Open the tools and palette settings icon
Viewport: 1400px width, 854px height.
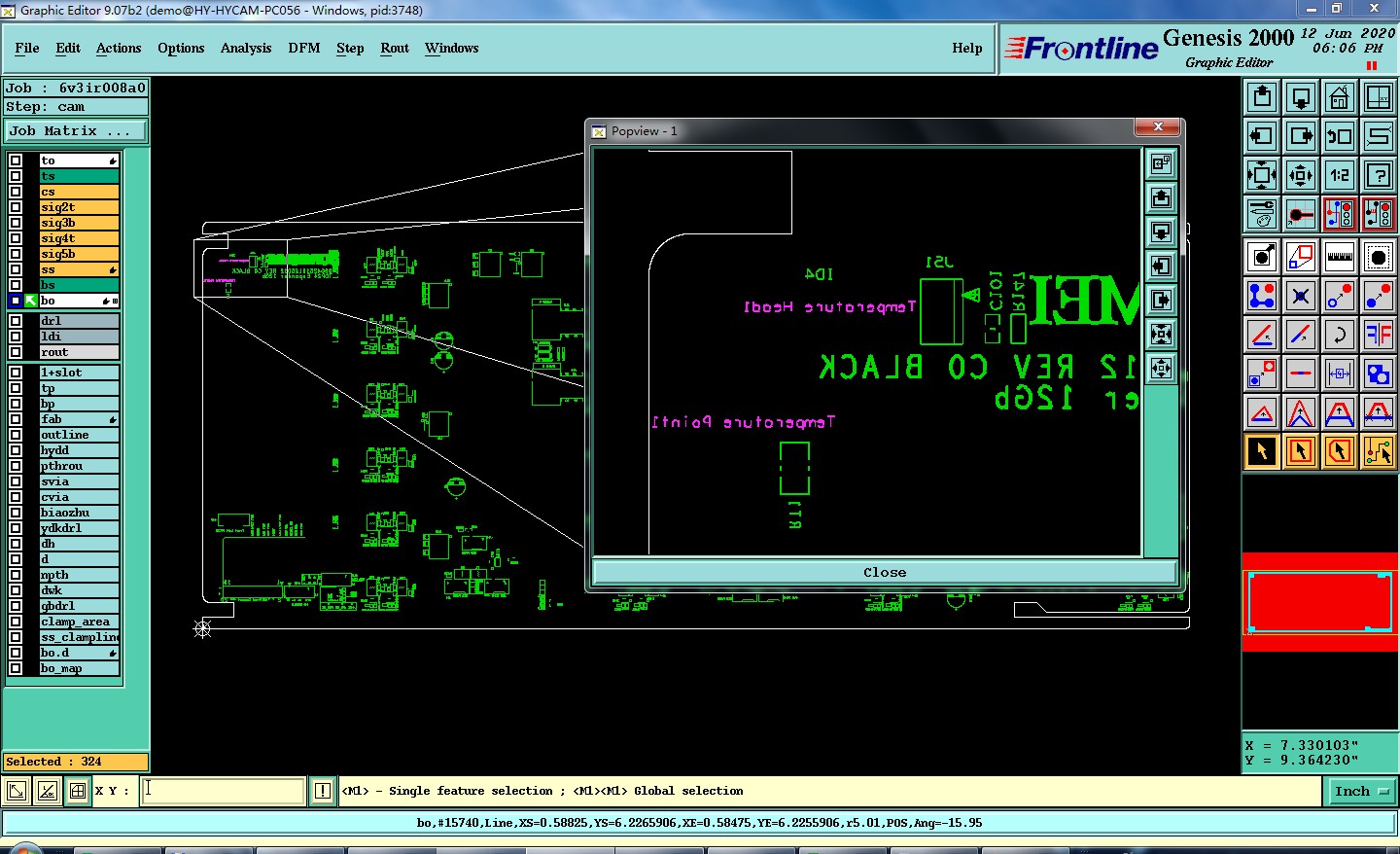point(1262,213)
